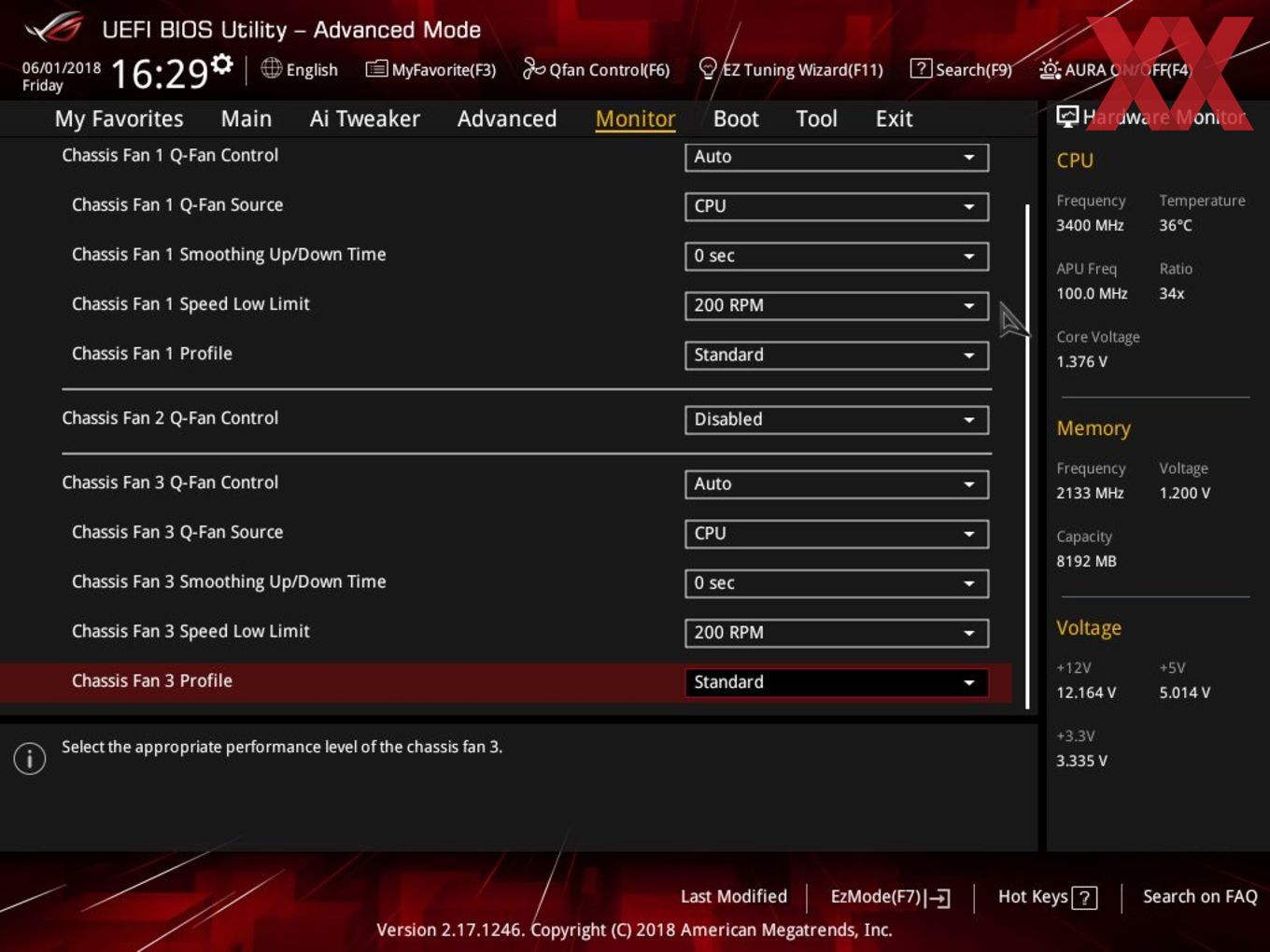Switch to Advanced tab
This screenshot has height=952, width=1270.
507,119
